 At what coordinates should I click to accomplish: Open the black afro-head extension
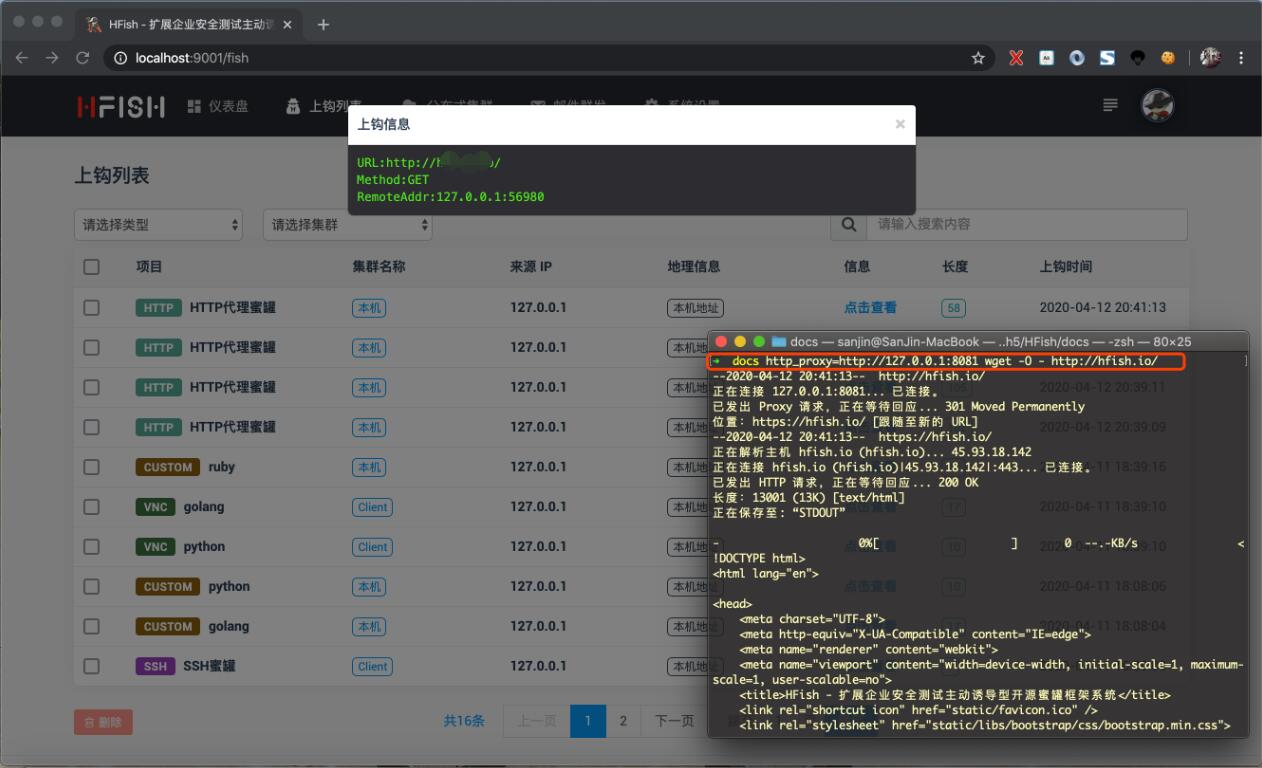tap(1137, 58)
